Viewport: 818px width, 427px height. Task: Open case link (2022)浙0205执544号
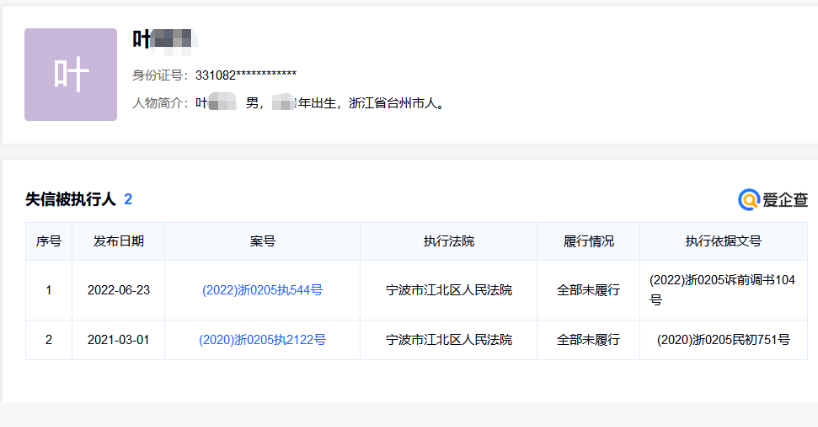pos(262,290)
